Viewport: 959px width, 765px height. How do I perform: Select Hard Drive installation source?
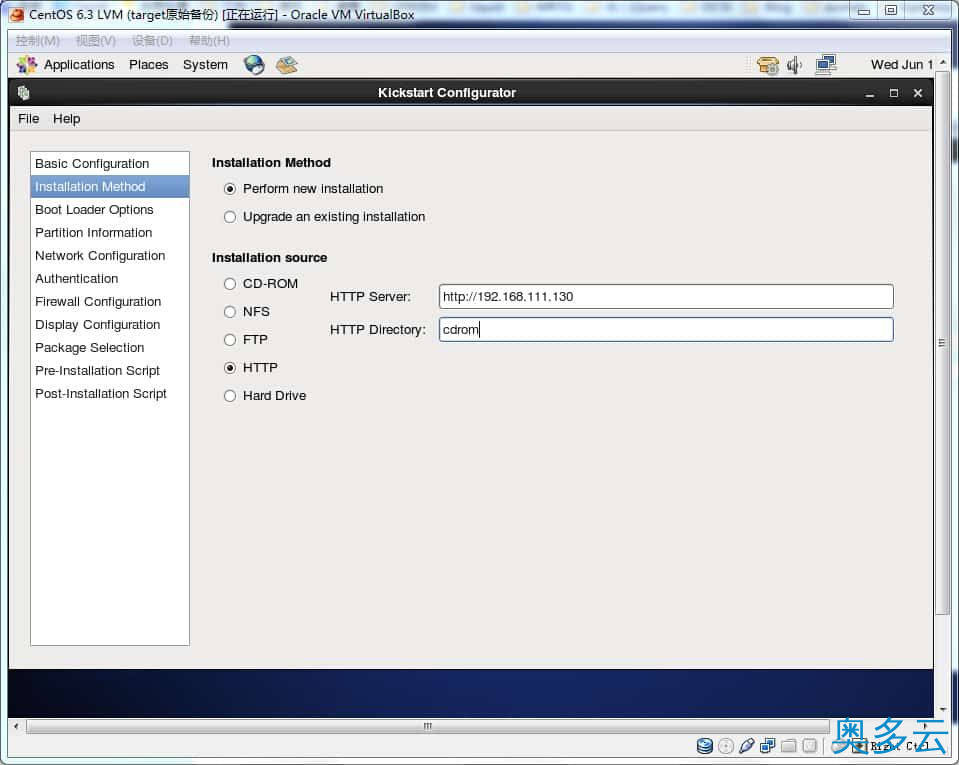[230, 396]
